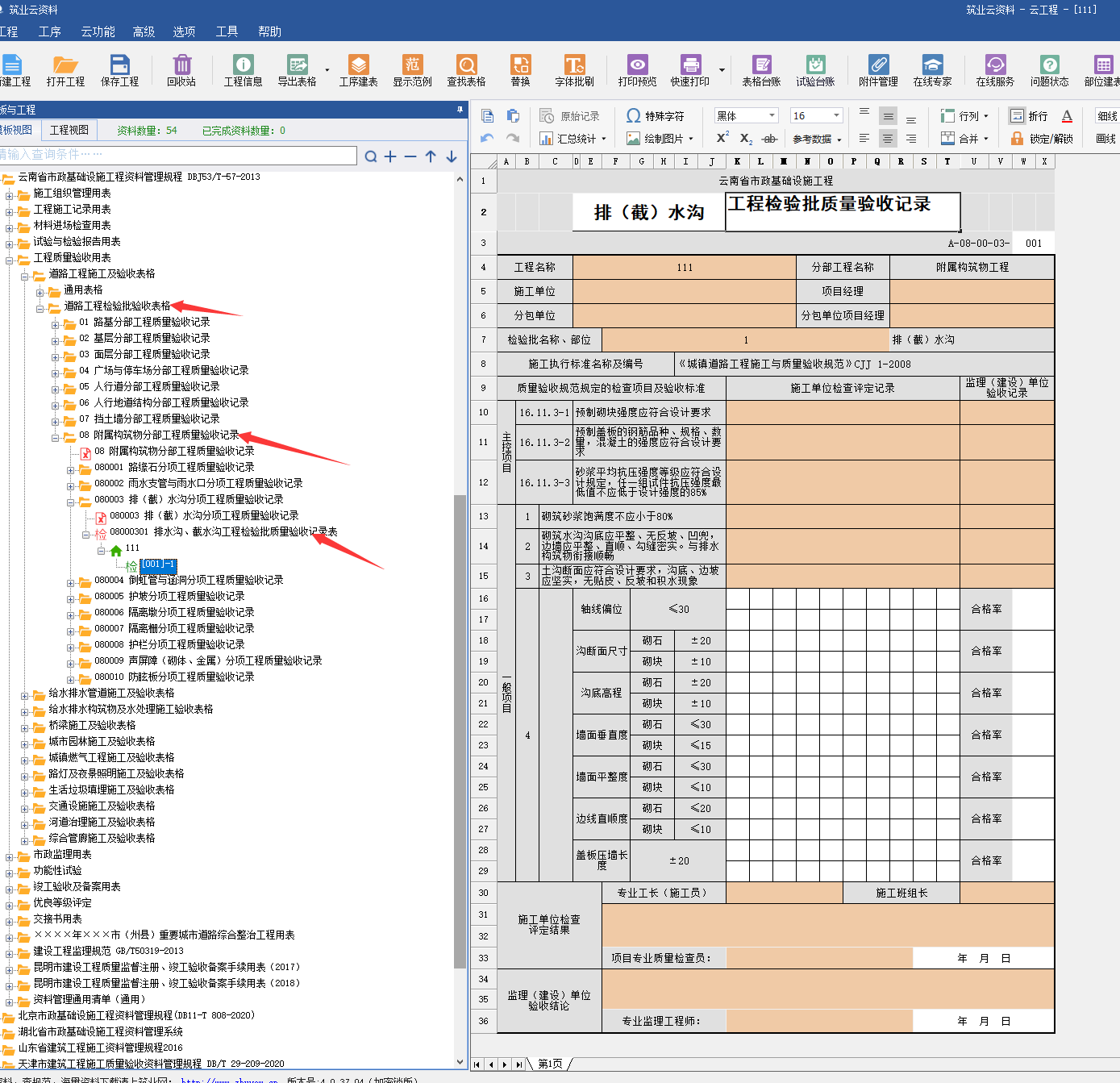Toggle 折行 word wrap

coord(1029,116)
